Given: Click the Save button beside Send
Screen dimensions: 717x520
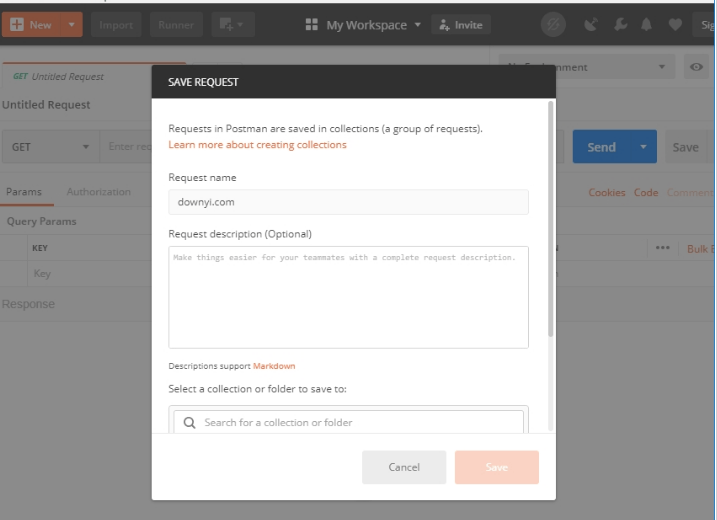Looking at the screenshot, I should click(685, 147).
